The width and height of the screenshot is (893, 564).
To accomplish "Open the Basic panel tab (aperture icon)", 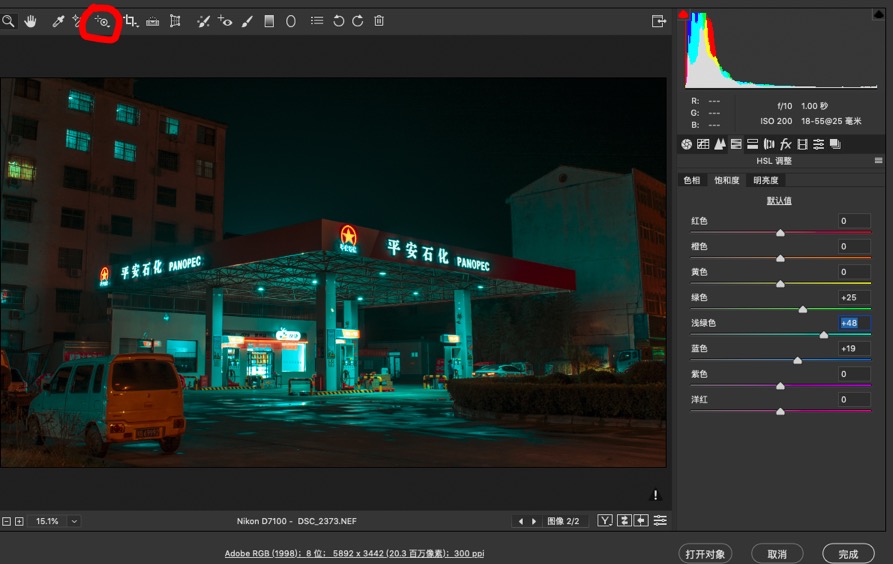I will [686, 144].
